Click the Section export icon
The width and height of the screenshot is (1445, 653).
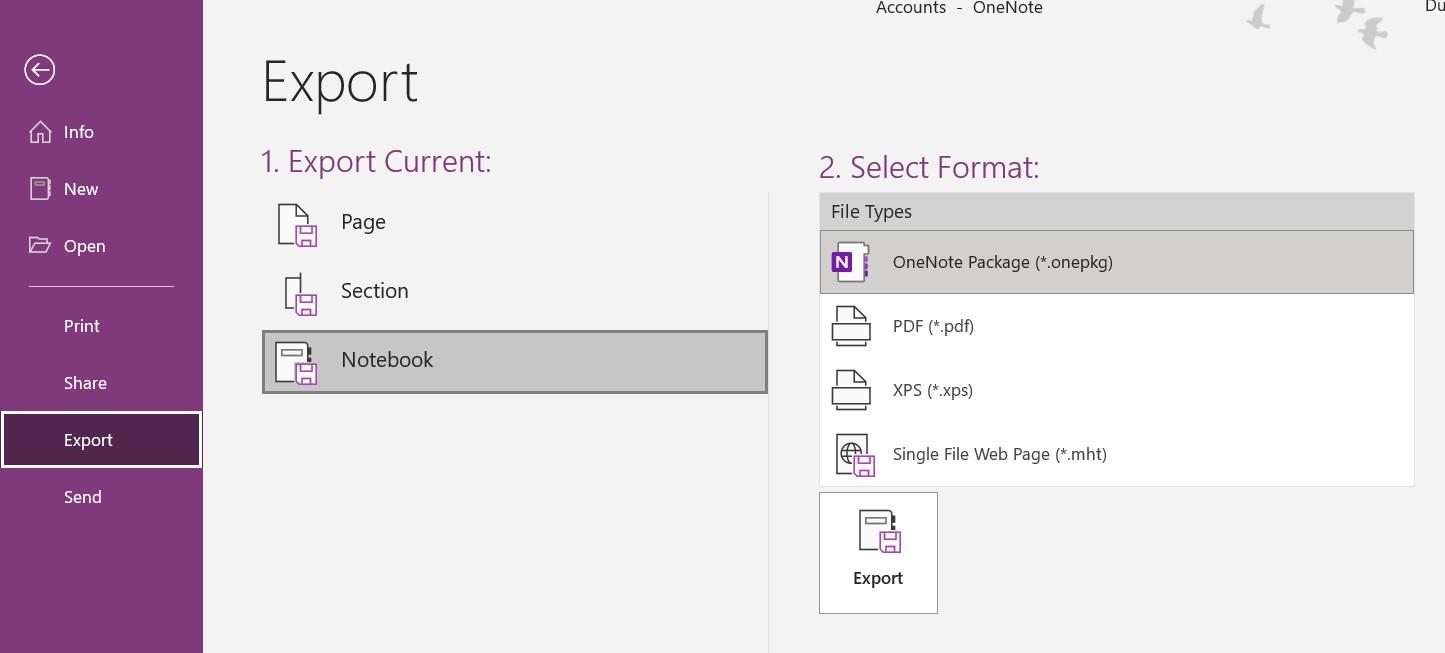(300, 294)
